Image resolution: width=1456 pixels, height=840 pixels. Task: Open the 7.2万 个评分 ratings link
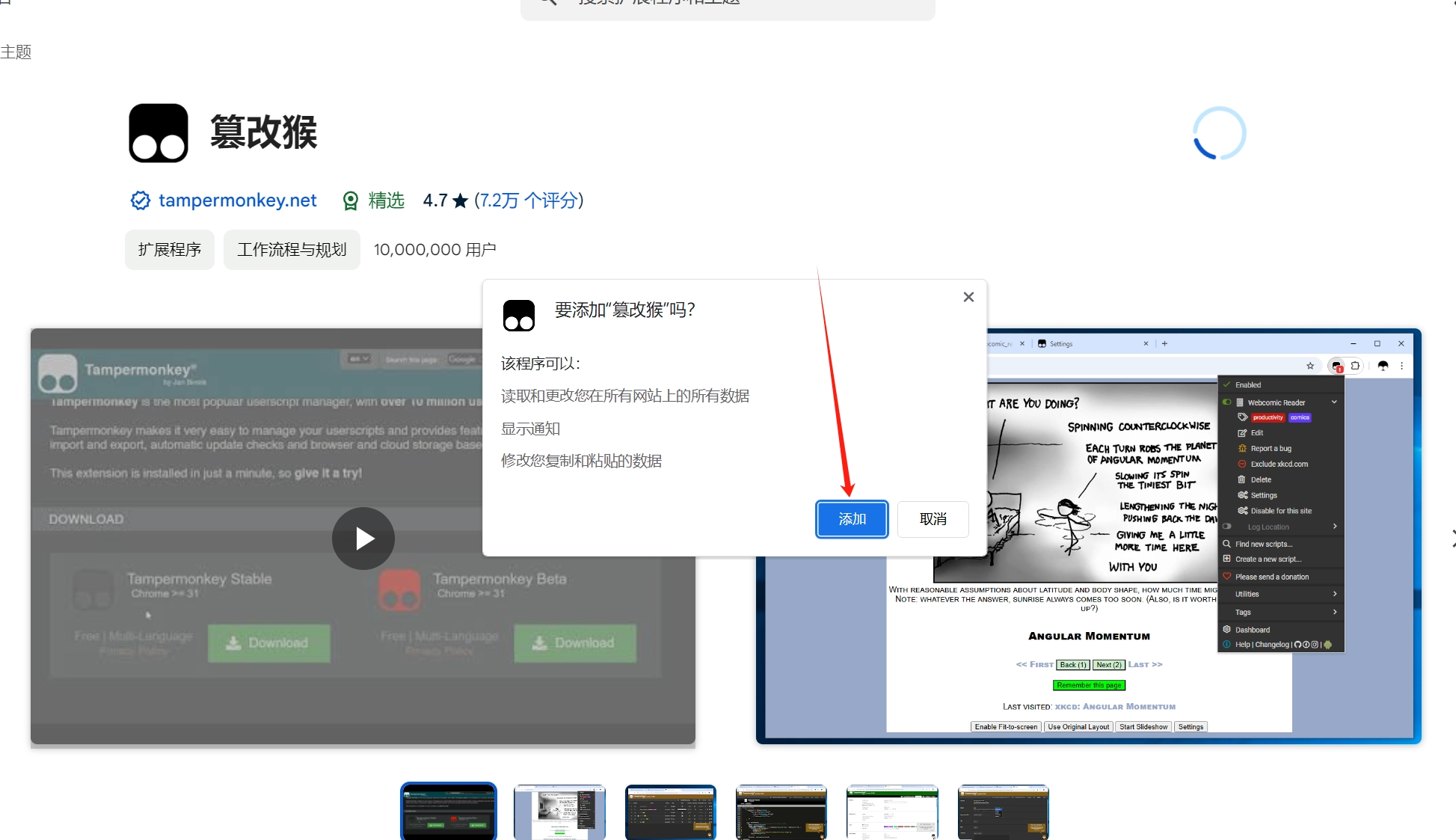point(529,200)
